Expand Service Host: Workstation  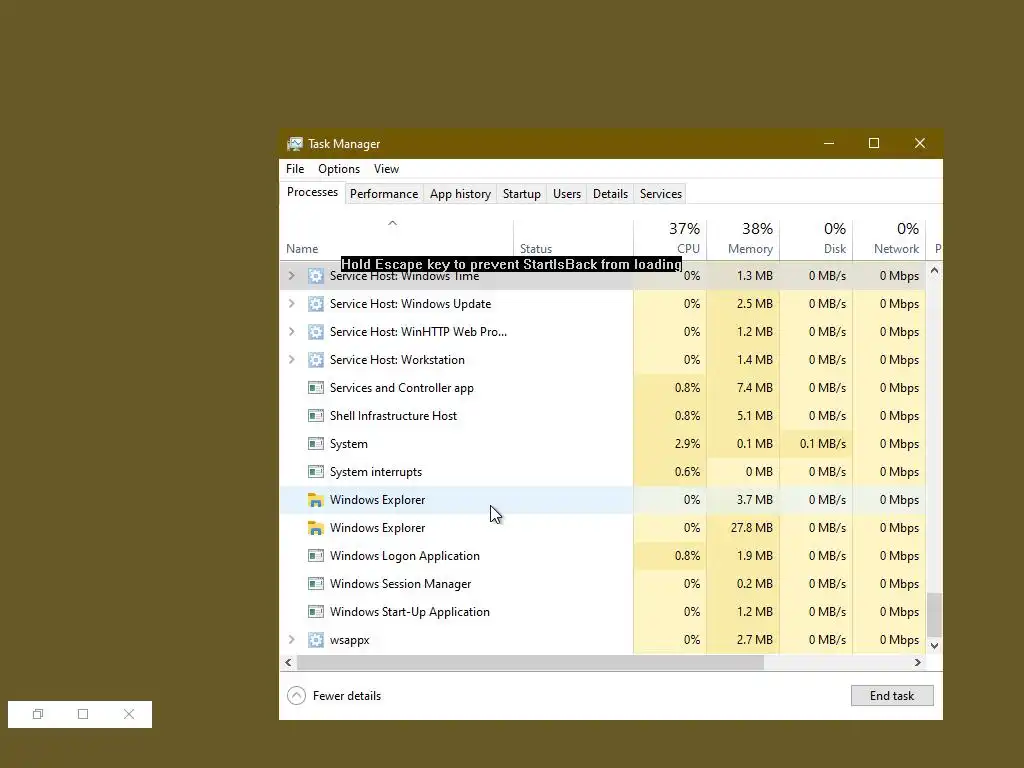(292, 360)
